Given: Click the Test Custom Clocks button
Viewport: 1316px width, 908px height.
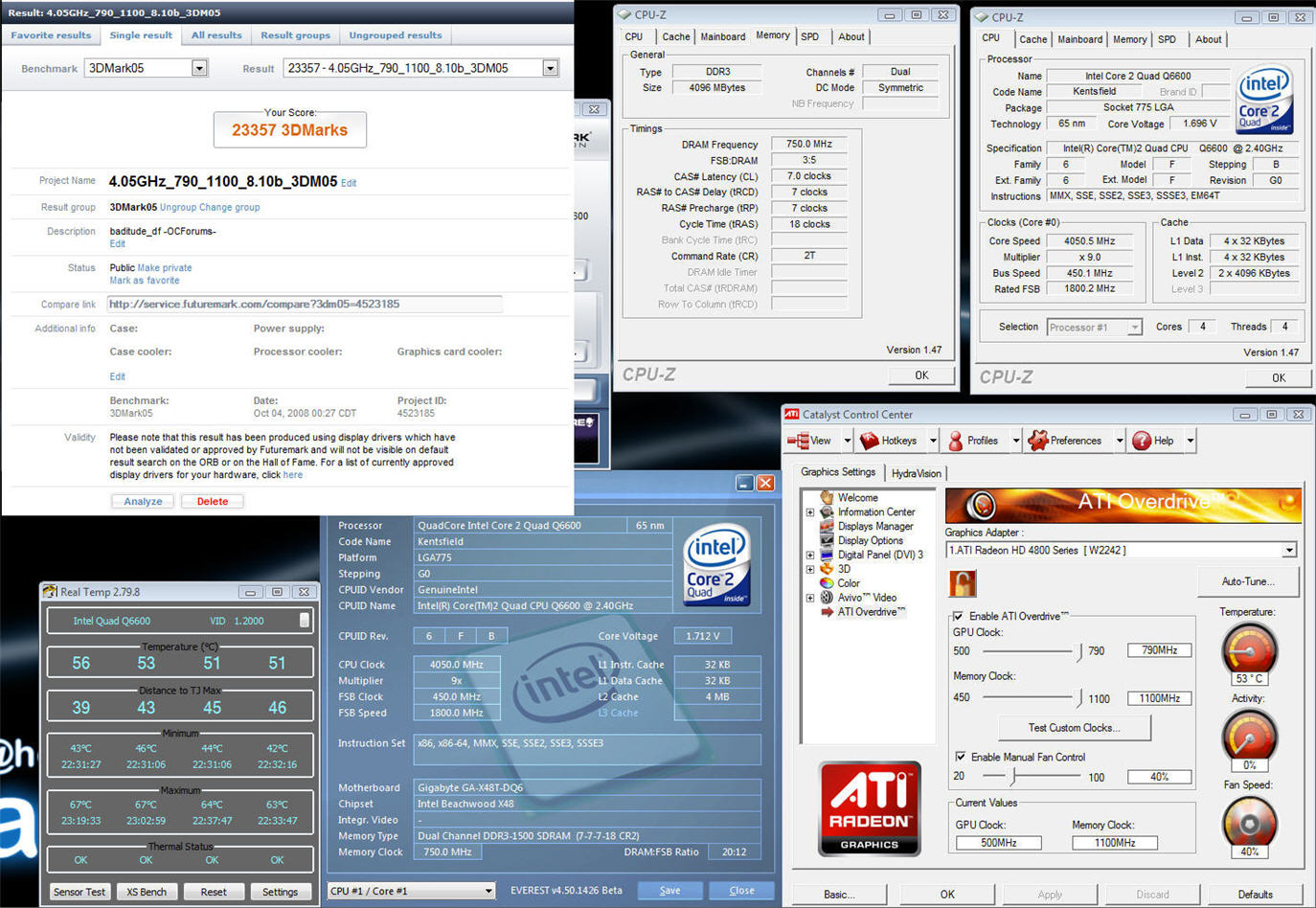Looking at the screenshot, I should pyautogui.click(x=1075, y=728).
